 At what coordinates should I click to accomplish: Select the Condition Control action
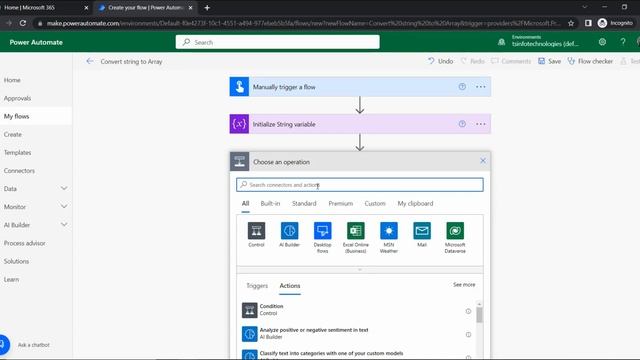[x=356, y=310]
